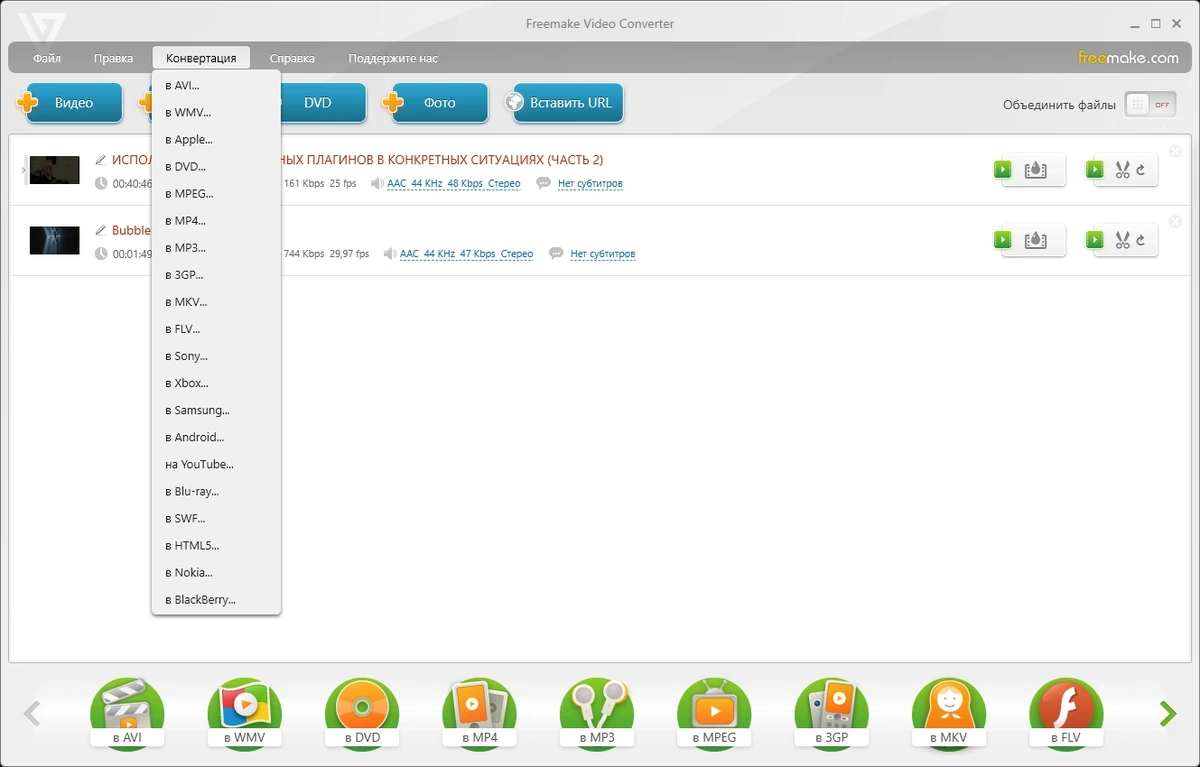This screenshot has width=1200, height=767.
Task: Choose the WMV format icon in bottom bar
Action: (244, 713)
